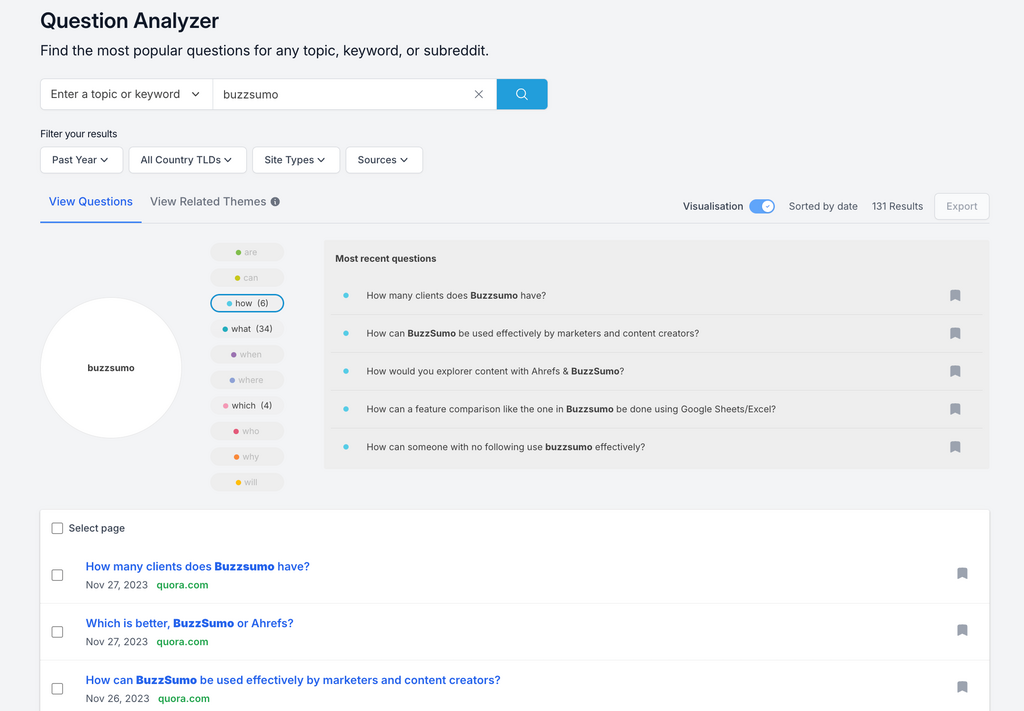Image resolution: width=1024 pixels, height=711 pixels.
Task: Open 'How can BuzzSumo be used effectively' link
Action: (293, 680)
